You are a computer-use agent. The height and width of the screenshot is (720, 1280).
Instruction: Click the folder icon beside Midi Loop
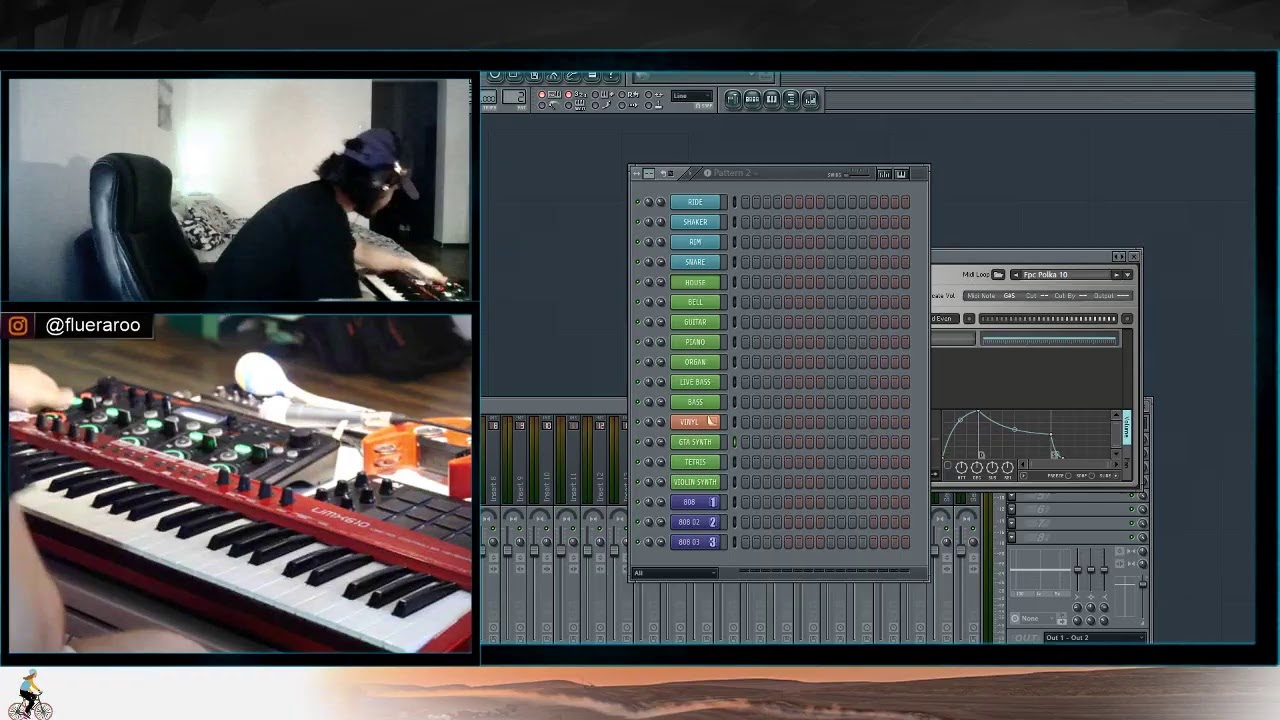coord(998,275)
